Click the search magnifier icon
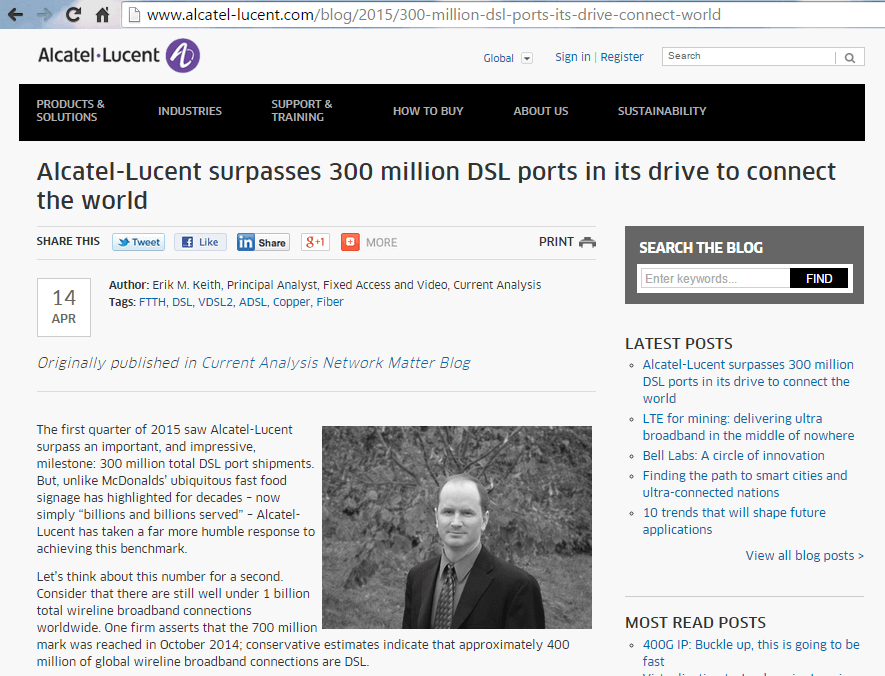The height and width of the screenshot is (676, 885). [850, 58]
